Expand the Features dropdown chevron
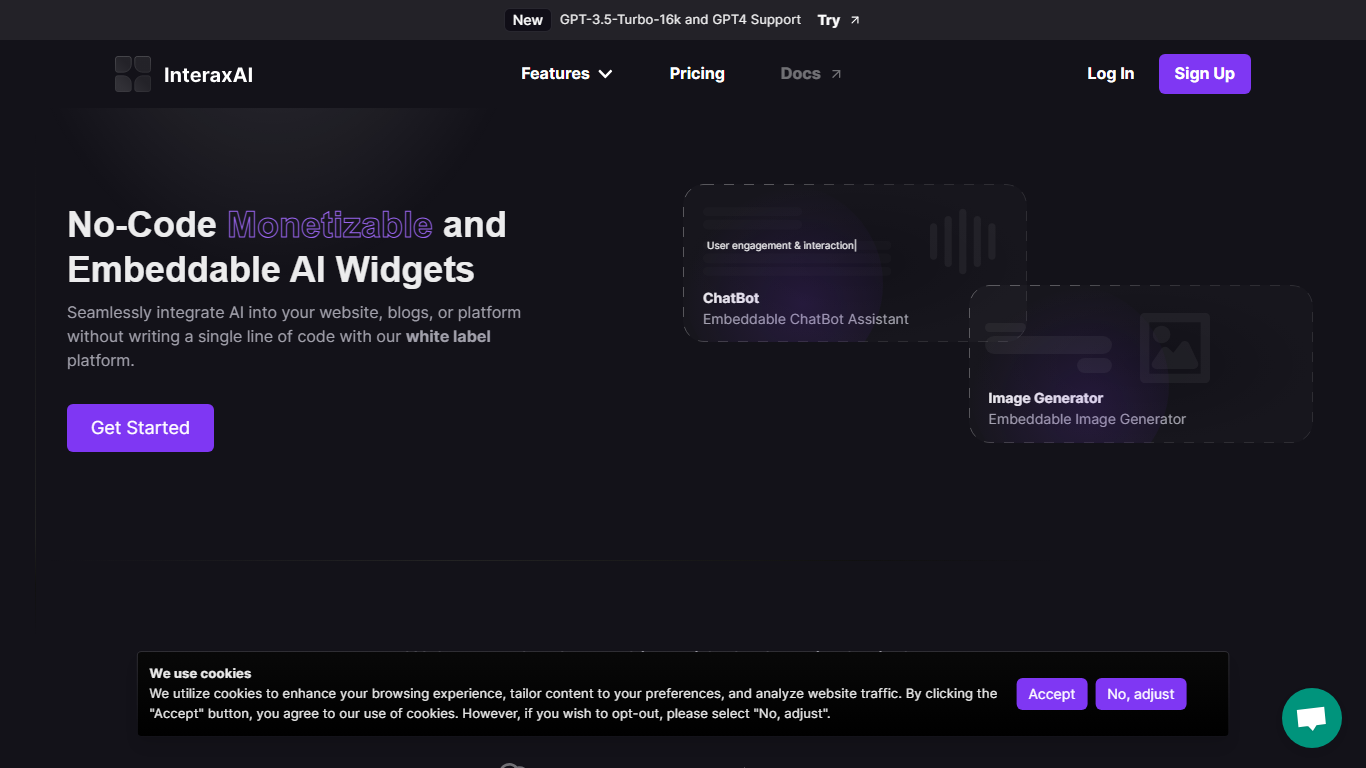Viewport: 1366px width, 768px height. (x=605, y=74)
